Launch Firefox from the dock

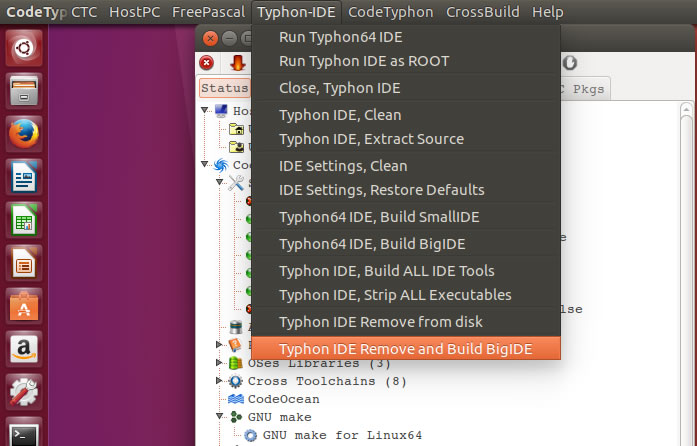pos(24,133)
